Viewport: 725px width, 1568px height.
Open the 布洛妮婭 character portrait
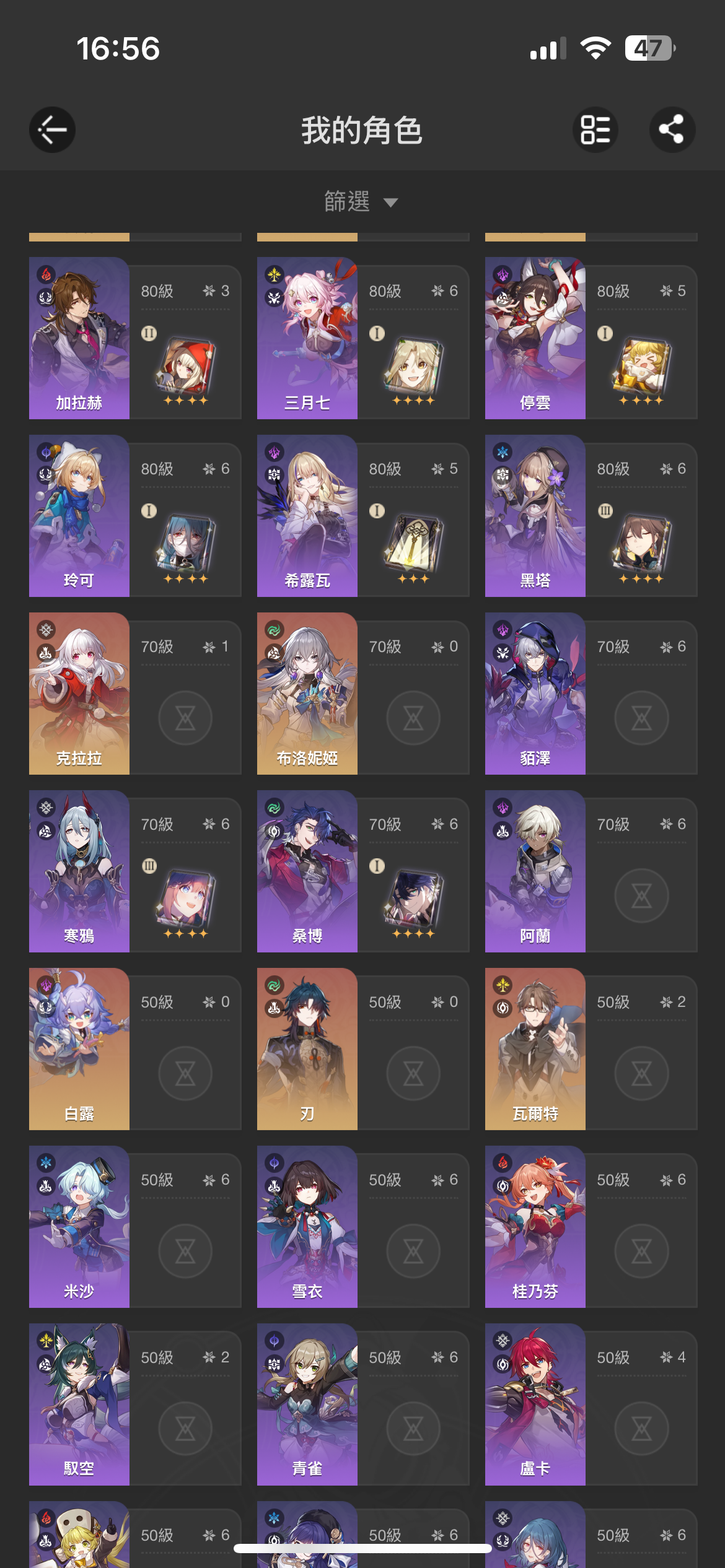307,694
